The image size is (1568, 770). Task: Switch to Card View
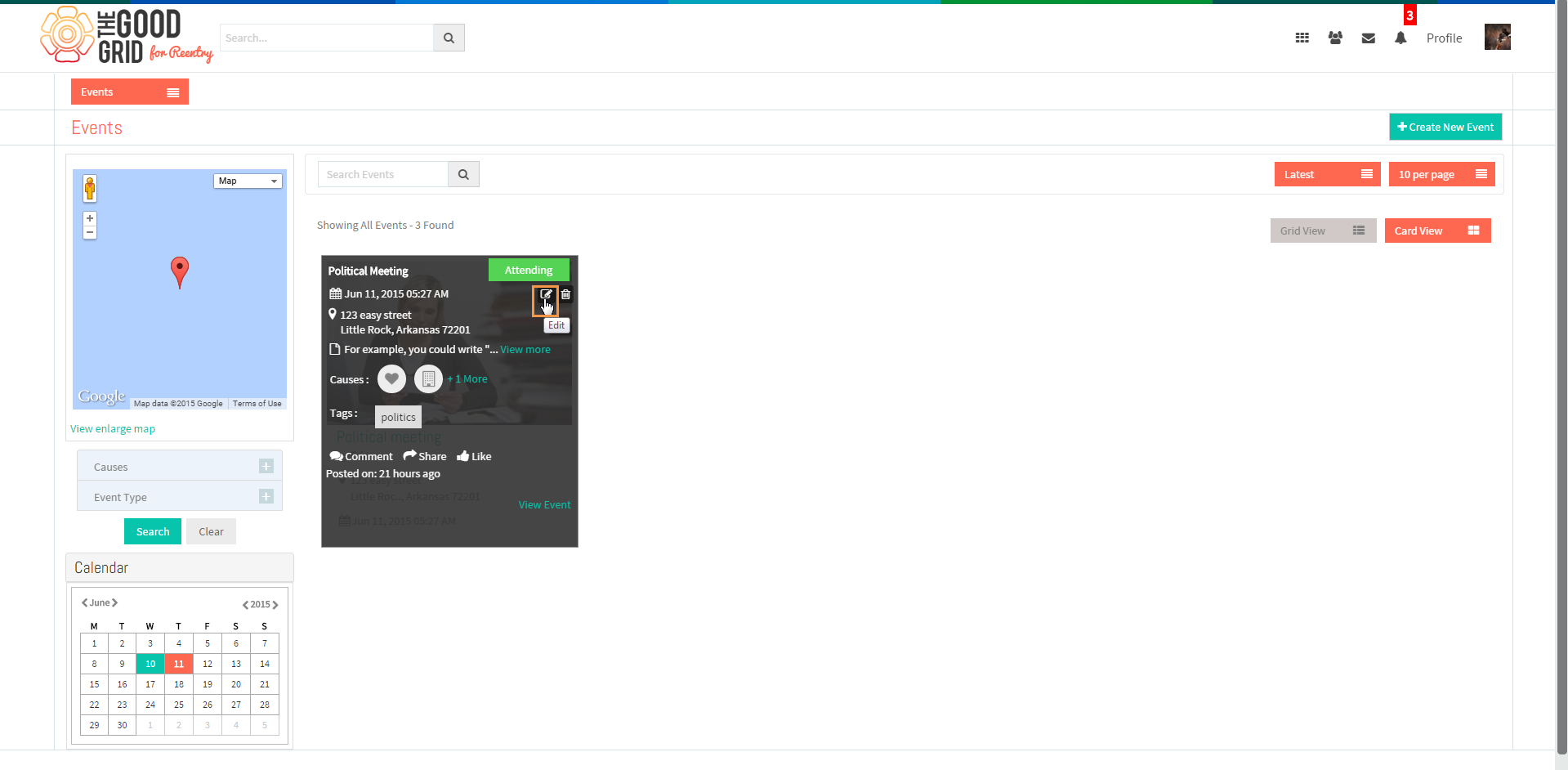point(1438,231)
